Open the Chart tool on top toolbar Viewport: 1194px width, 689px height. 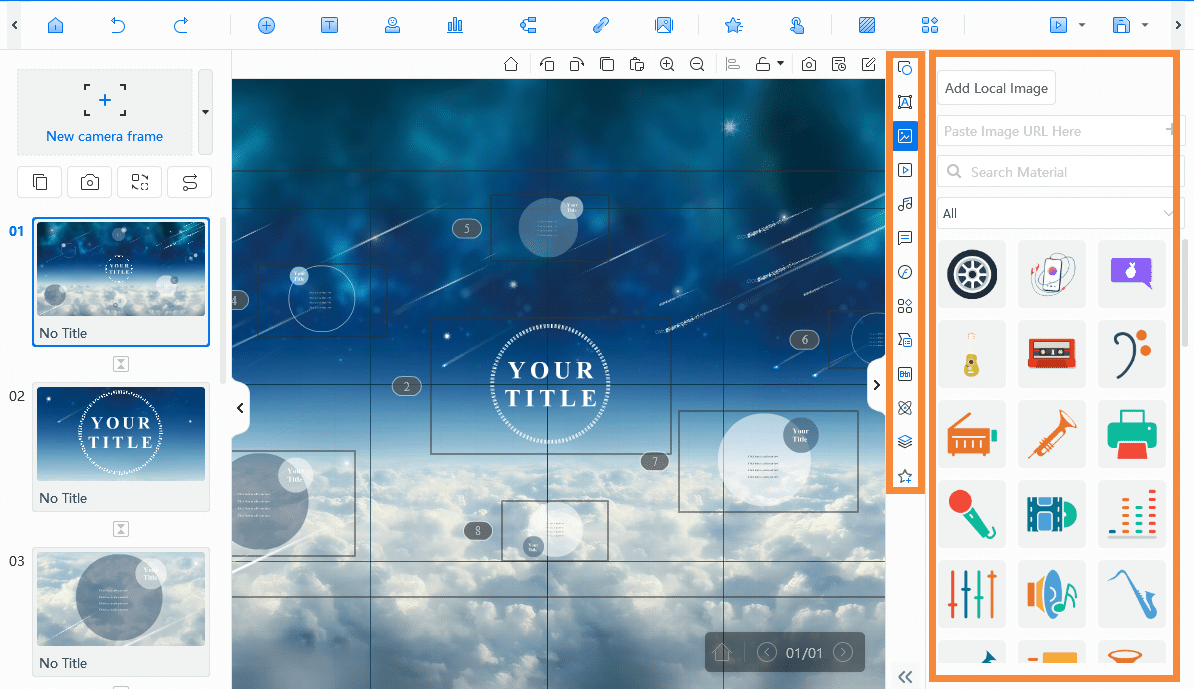[x=455, y=25]
